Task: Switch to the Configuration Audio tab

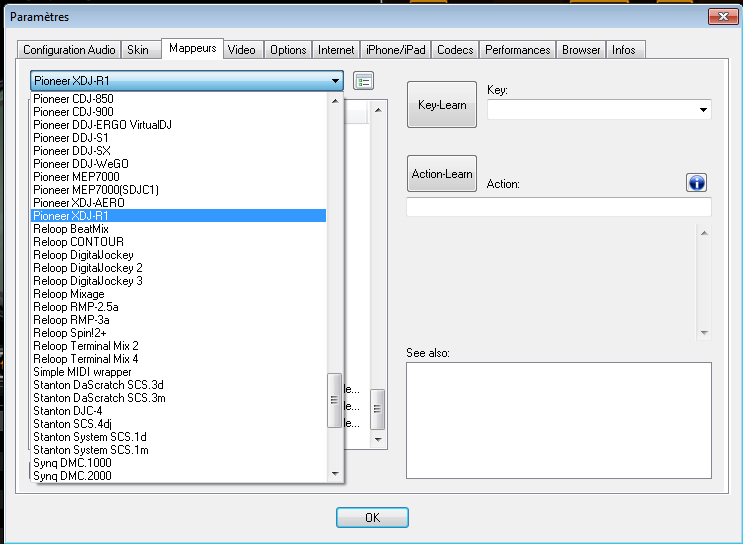Action: (x=69, y=50)
